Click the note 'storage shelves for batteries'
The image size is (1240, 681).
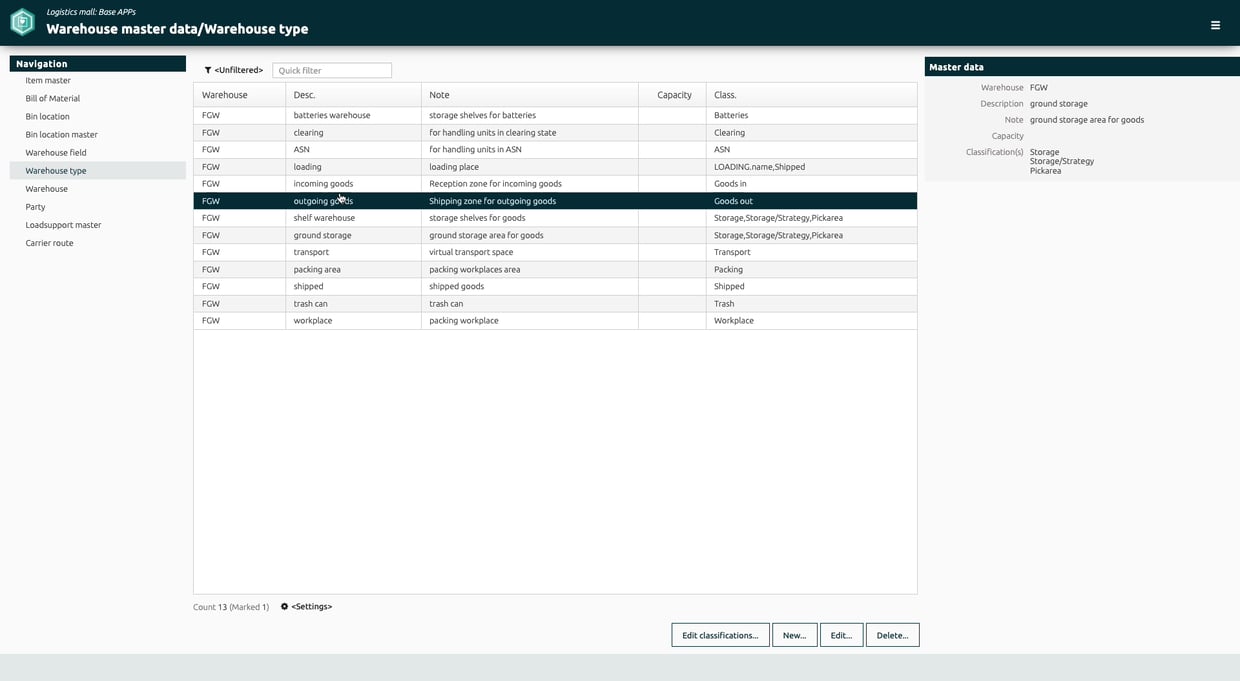pos(483,115)
